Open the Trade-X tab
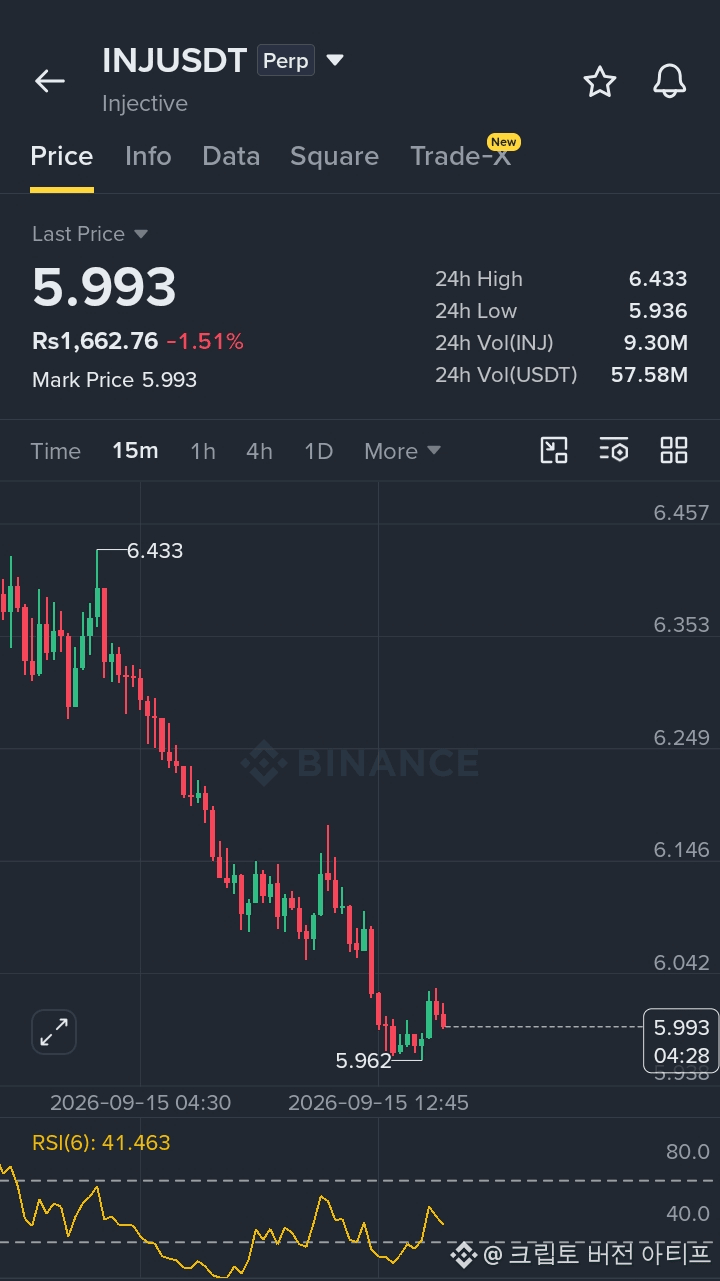Screen dimensions: 720x1281 (461, 156)
